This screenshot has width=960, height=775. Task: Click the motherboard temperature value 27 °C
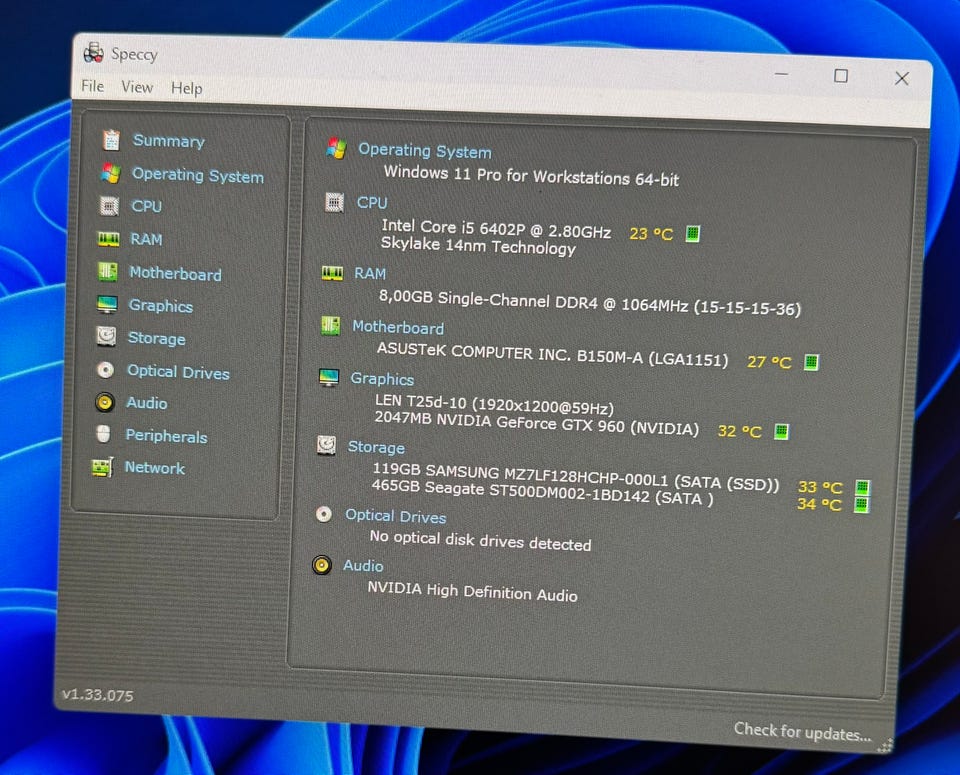click(x=770, y=362)
